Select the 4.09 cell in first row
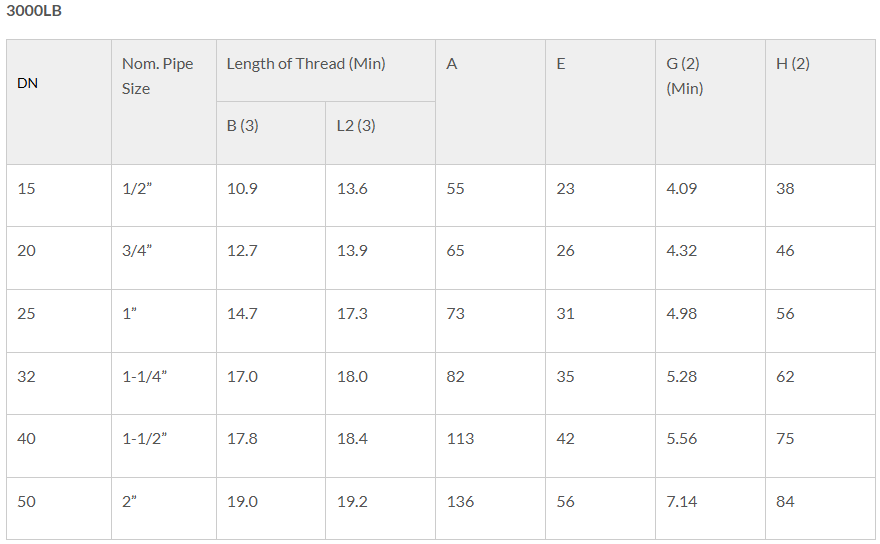 tap(711, 196)
